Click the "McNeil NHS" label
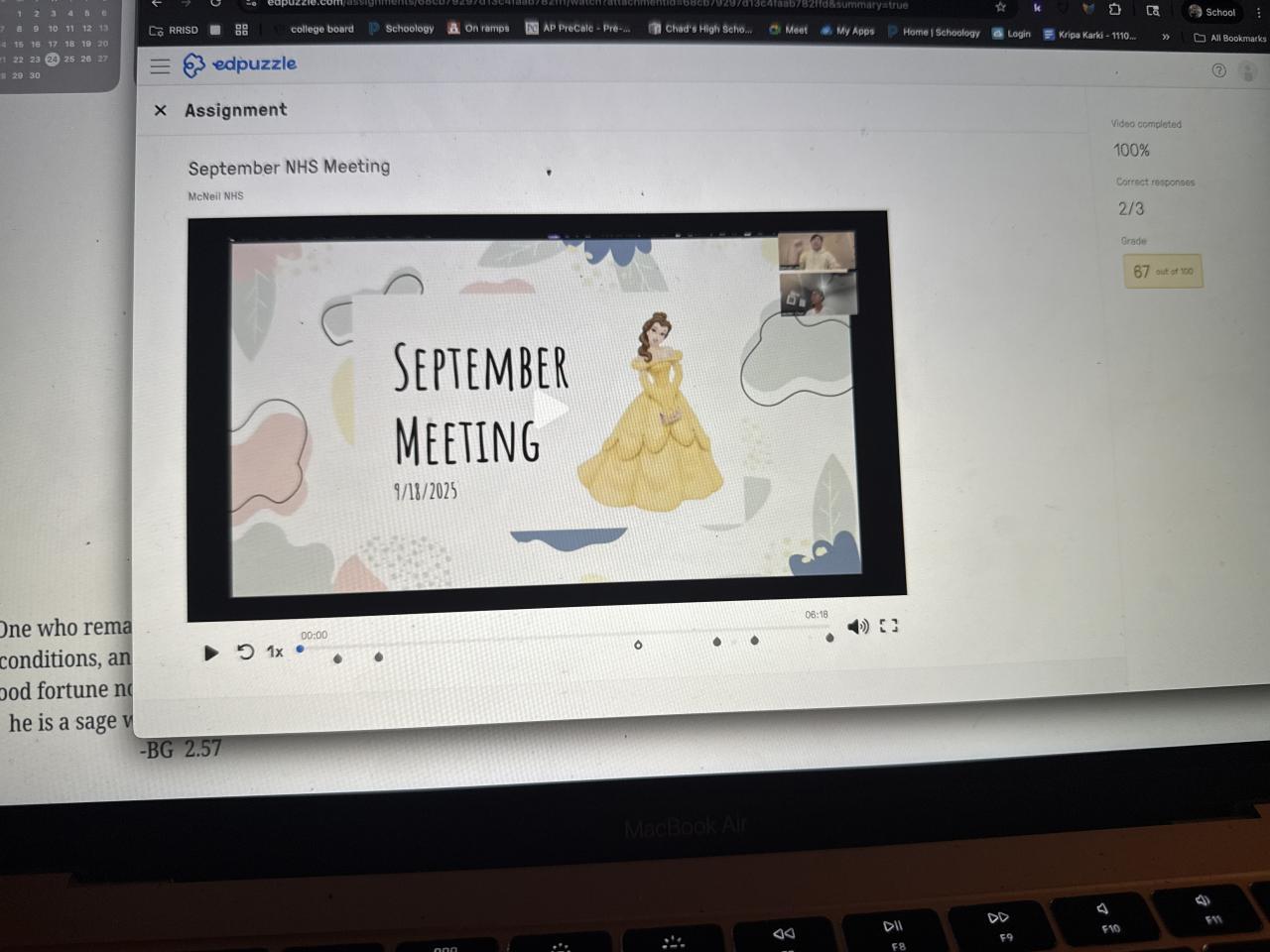The height and width of the screenshot is (952, 1270). click(215, 196)
